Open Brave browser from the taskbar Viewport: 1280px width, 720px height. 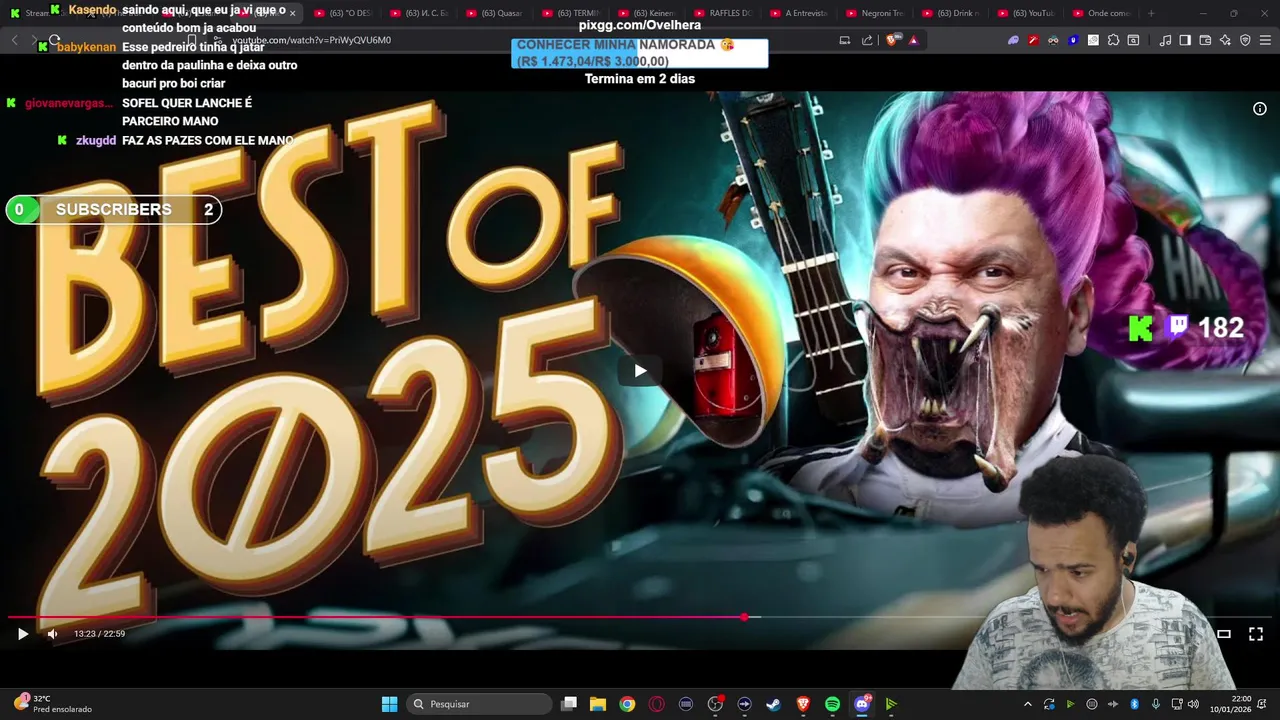pos(803,704)
